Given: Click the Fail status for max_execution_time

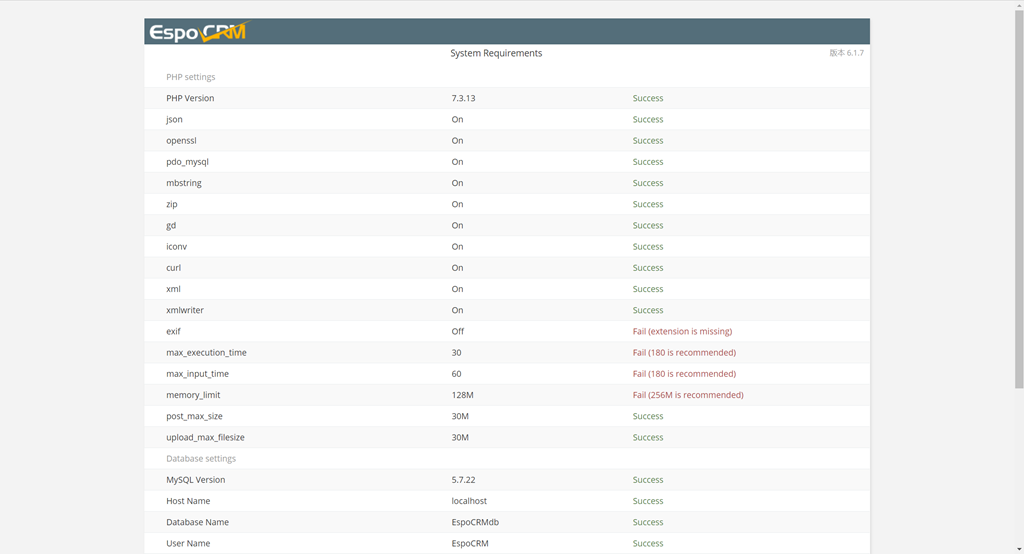Looking at the screenshot, I should pyautogui.click(x=684, y=353).
